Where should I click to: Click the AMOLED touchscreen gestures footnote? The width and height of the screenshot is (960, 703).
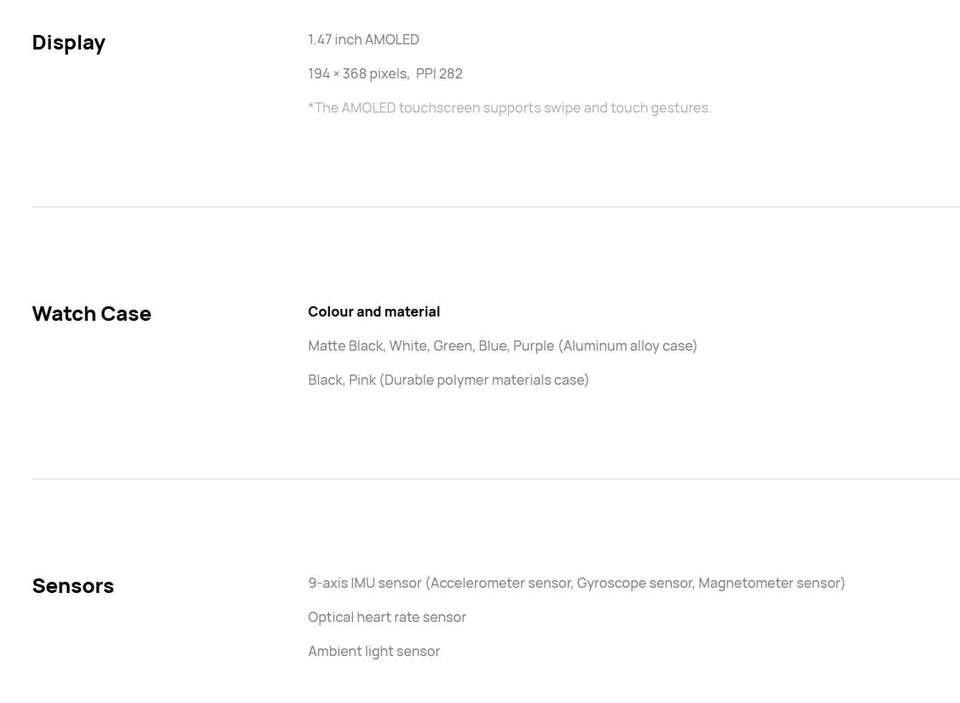(x=509, y=107)
